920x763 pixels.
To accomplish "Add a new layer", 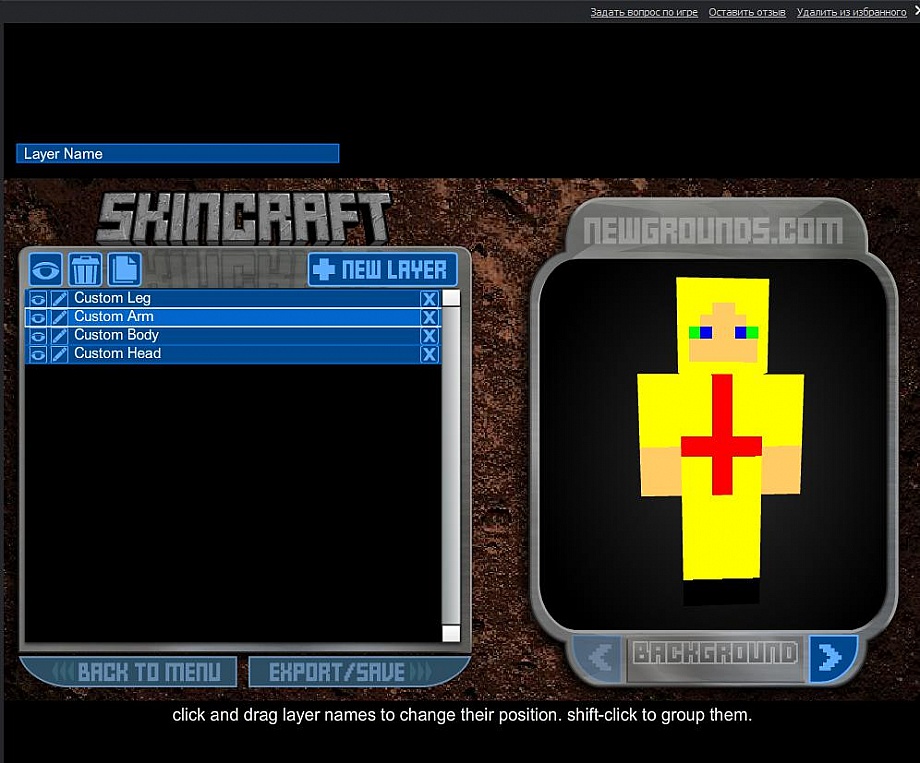I will (x=383, y=270).
